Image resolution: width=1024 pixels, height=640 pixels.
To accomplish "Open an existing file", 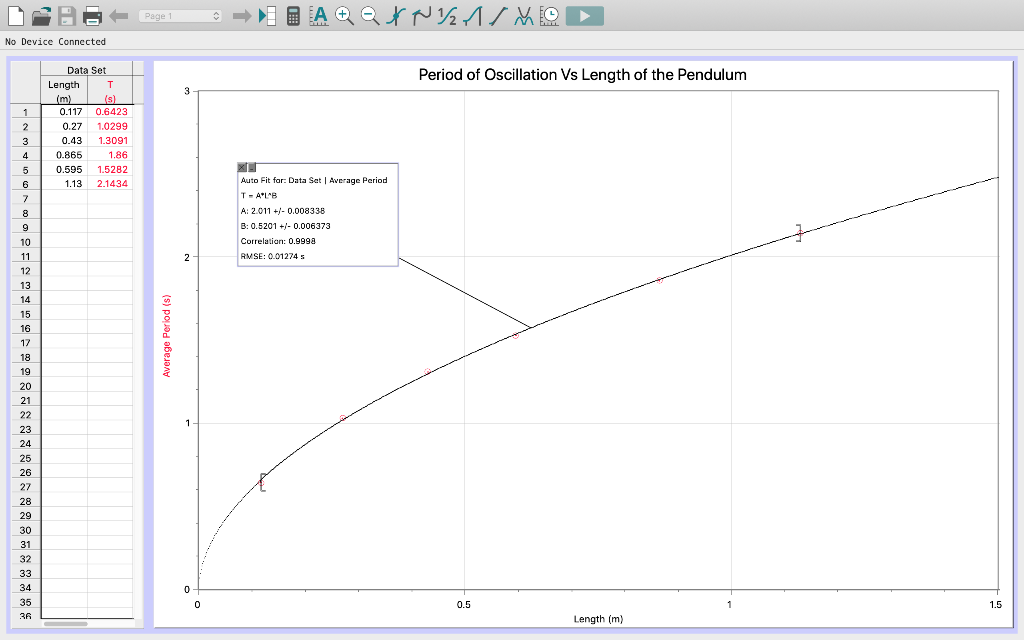I will click(x=39, y=15).
